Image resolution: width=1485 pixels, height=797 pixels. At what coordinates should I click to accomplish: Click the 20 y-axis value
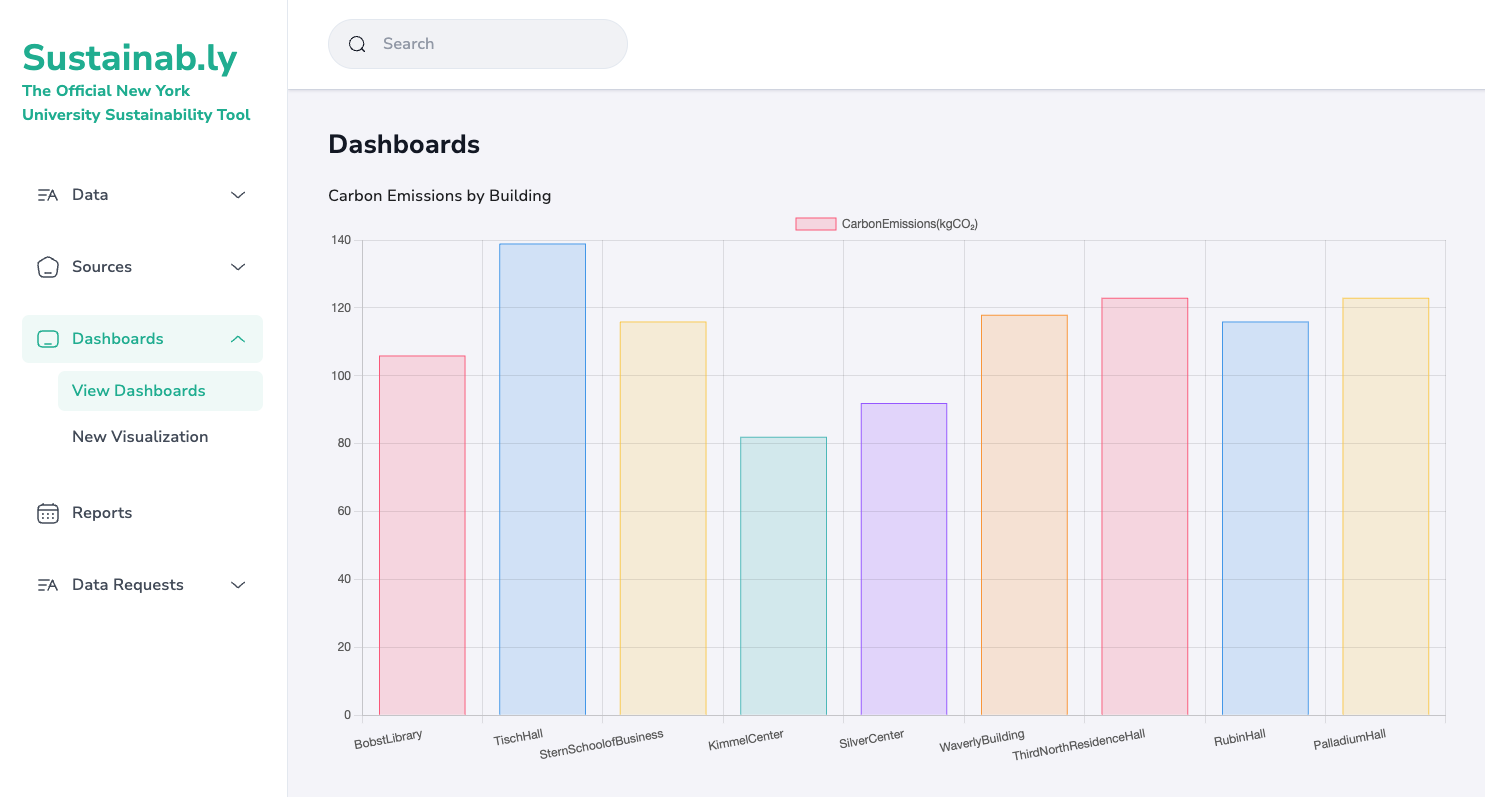(x=344, y=647)
